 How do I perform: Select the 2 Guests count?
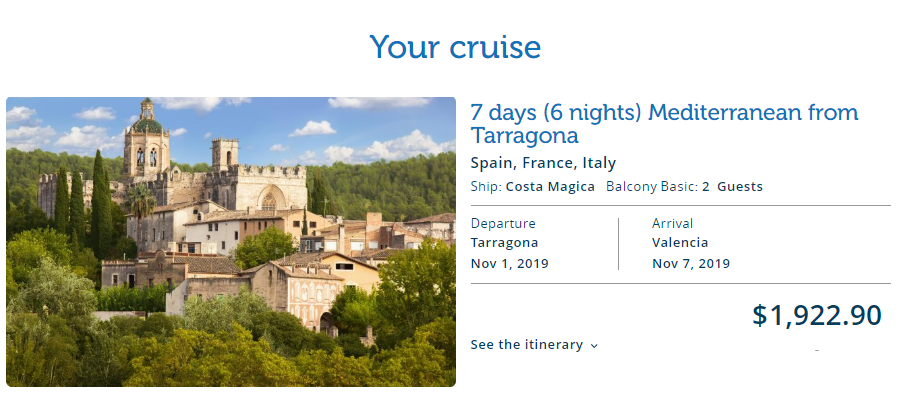pos(732,187)
